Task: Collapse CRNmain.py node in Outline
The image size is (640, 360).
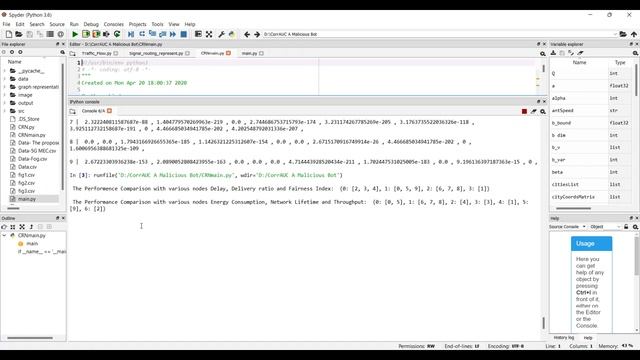Action: coord(4,236)
